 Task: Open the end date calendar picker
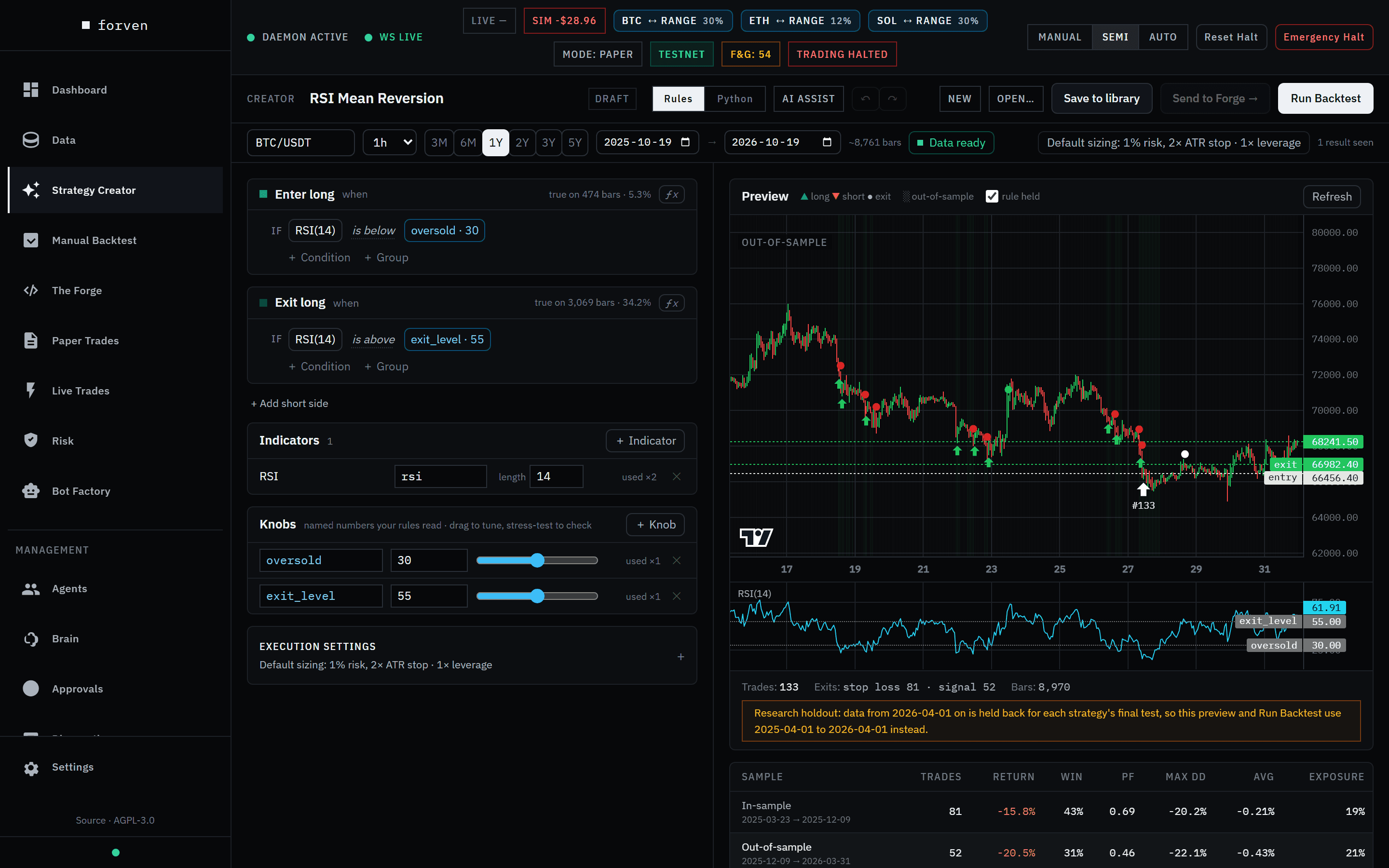[x=827, y=142]
